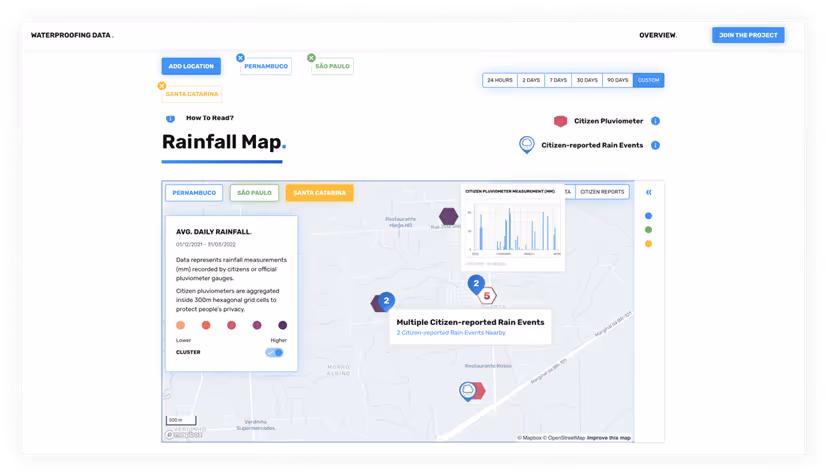Click the middle rainfall scale swatch
The height and width of the screenshot is (476, 826).
pyautogui.click(x=231, y=325)
